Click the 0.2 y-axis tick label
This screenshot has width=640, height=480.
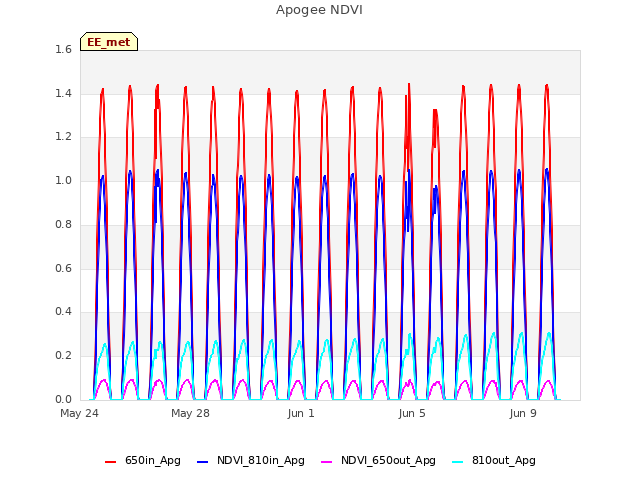(63, 356)
